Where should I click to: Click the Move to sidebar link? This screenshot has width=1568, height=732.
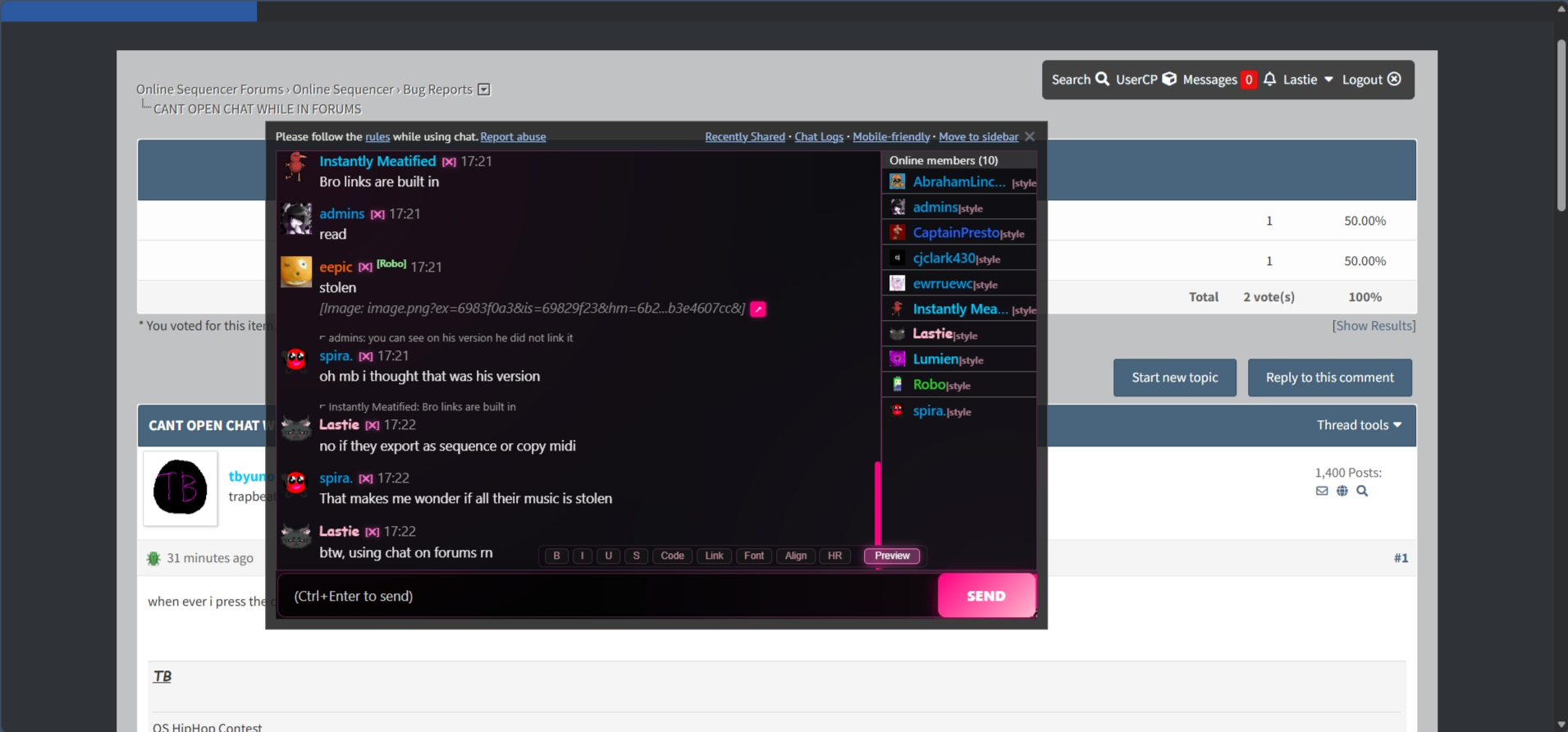[x=979, y=137]
